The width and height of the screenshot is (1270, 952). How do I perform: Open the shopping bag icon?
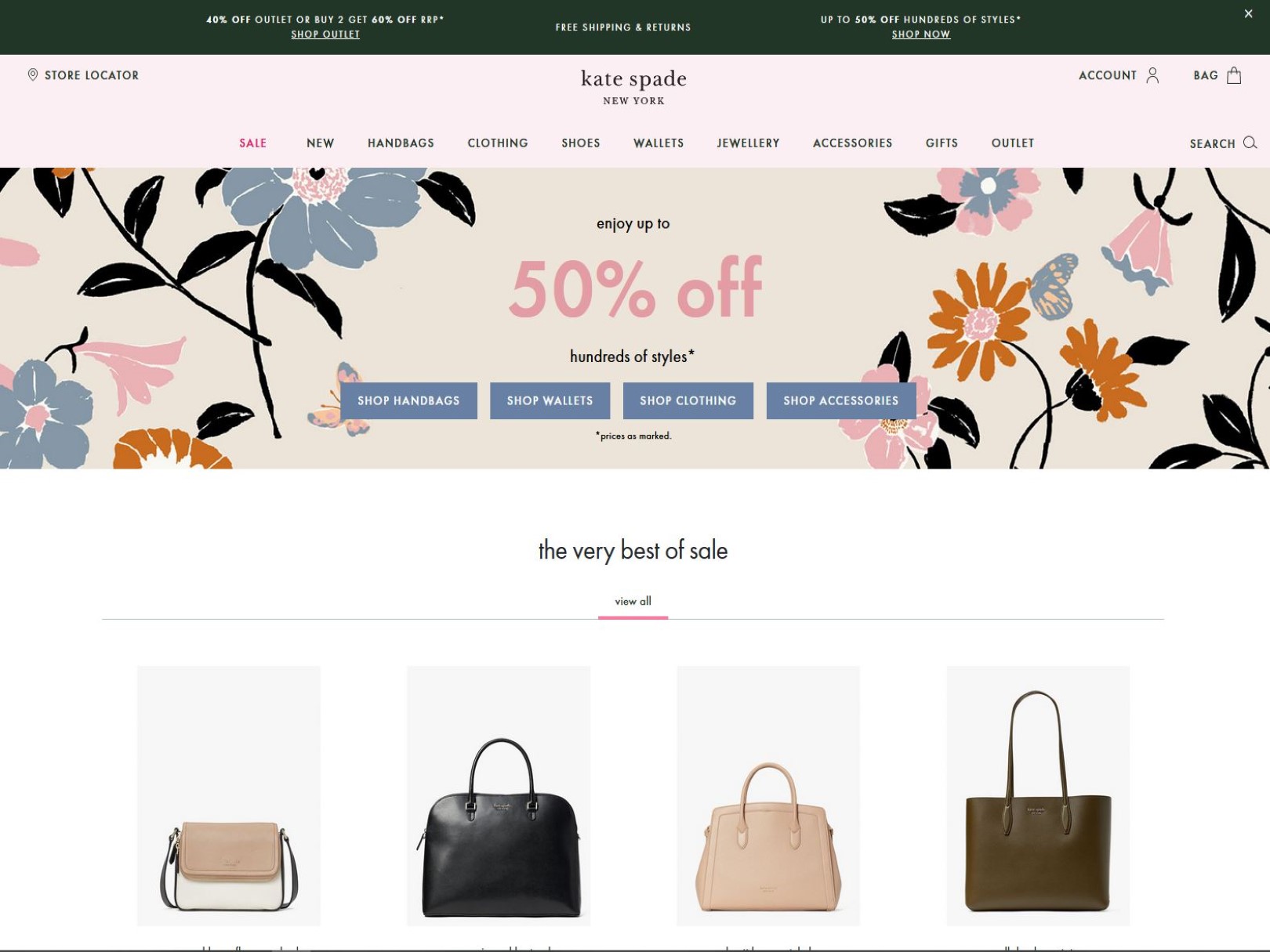pos(1234,75)
